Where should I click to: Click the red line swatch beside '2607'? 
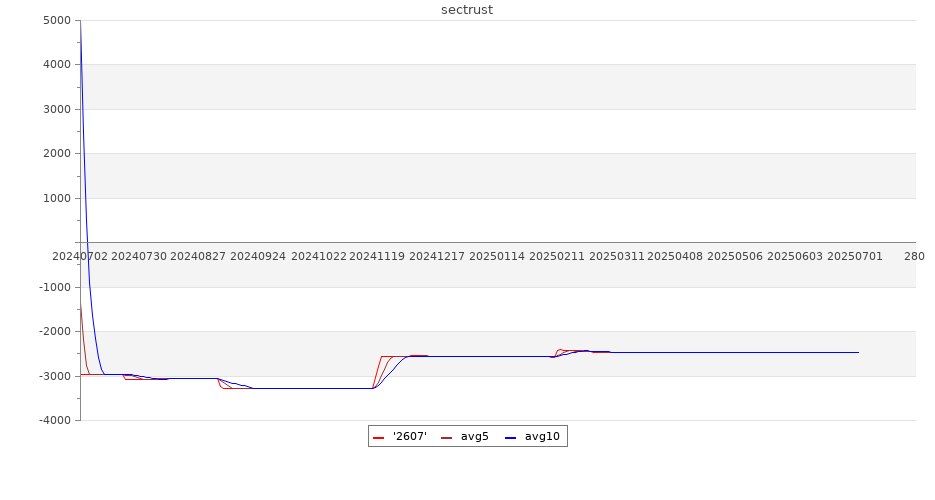click(379, 438)
